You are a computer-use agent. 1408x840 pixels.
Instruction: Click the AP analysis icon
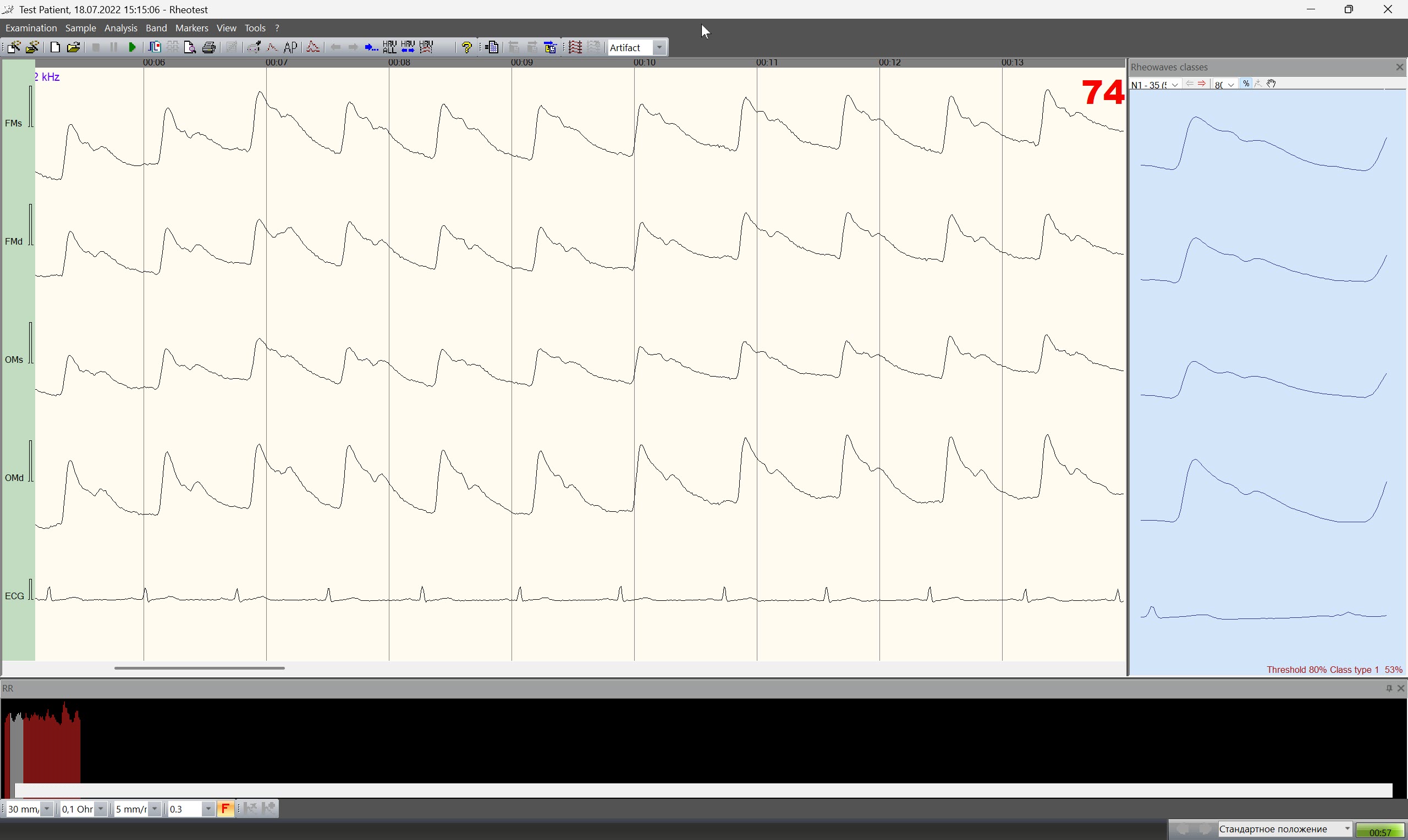point(290,47)
